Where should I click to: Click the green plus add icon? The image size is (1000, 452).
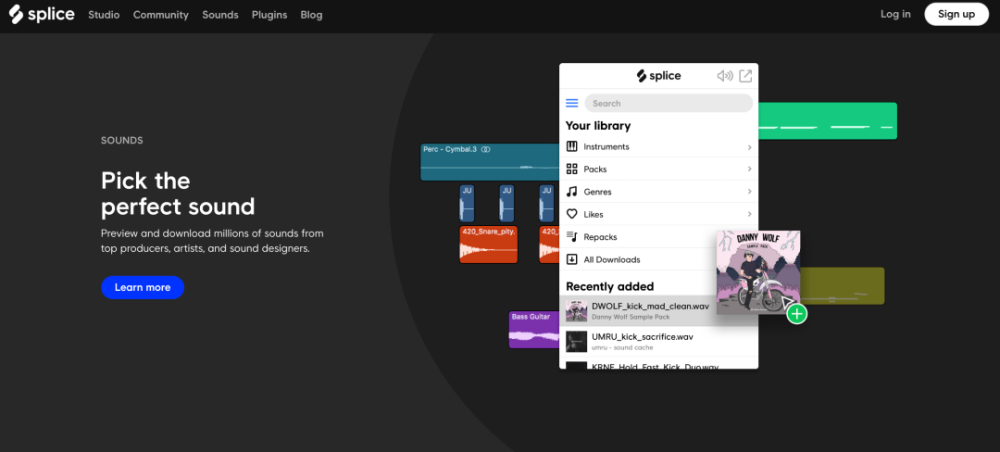(x=797, y=314)
